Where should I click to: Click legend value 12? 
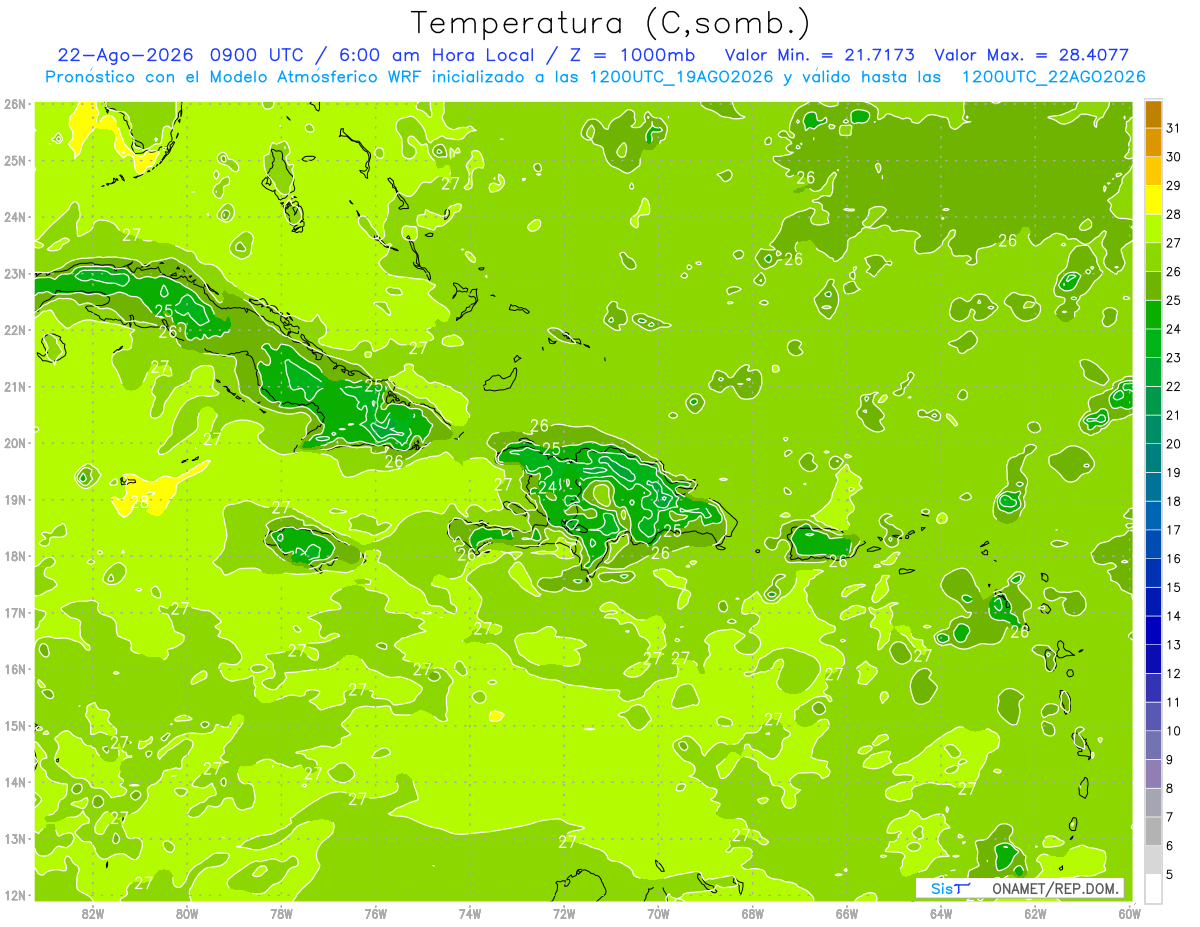tap(1173, 673)
